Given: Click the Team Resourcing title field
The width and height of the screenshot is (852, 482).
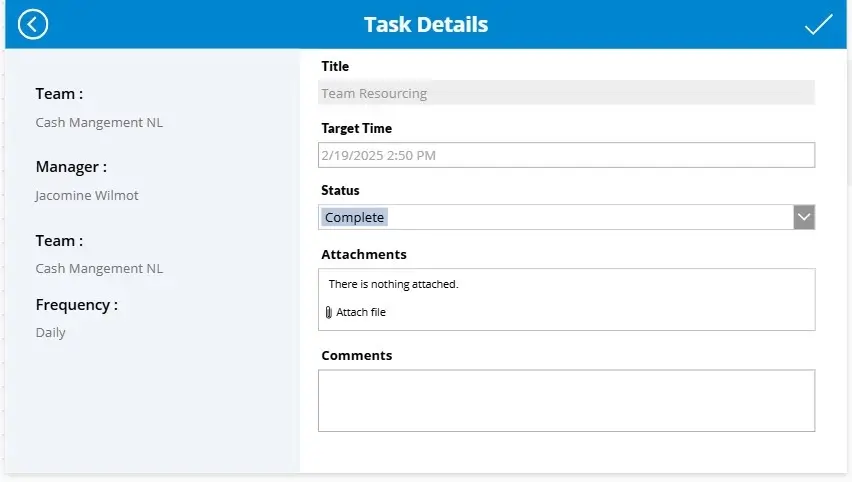Looking at the screenshot, I should pyautogui.click(x=566, y=93).
